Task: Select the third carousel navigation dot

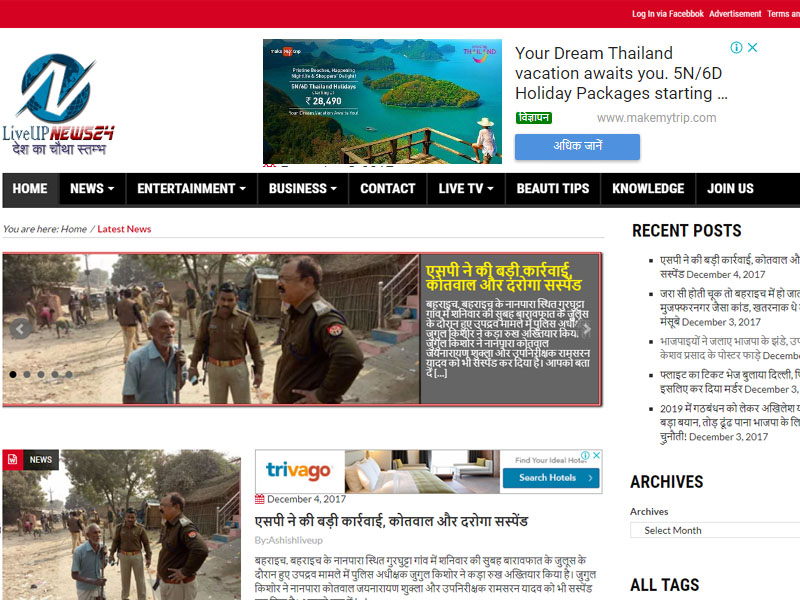Action: click(x=41, y=374)
